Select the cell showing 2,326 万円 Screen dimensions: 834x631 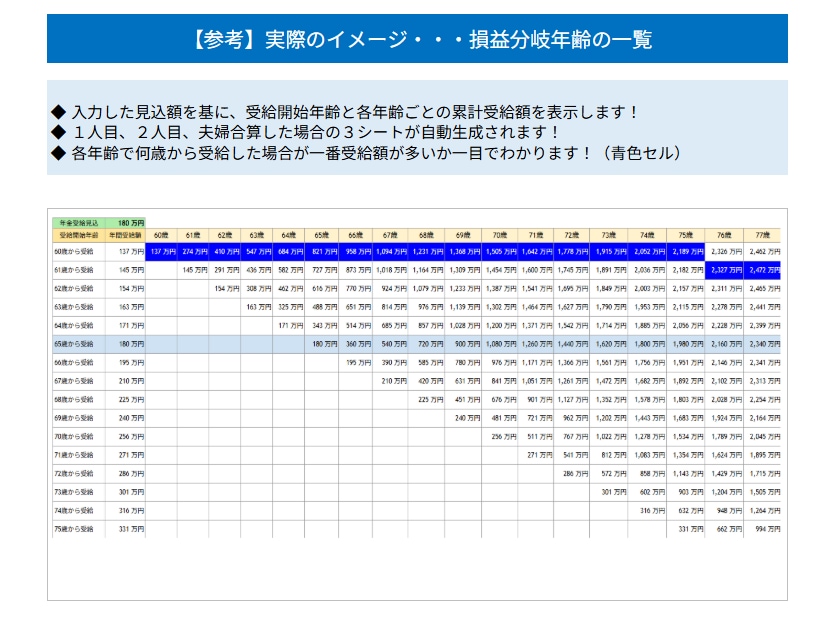pos(724,252)
